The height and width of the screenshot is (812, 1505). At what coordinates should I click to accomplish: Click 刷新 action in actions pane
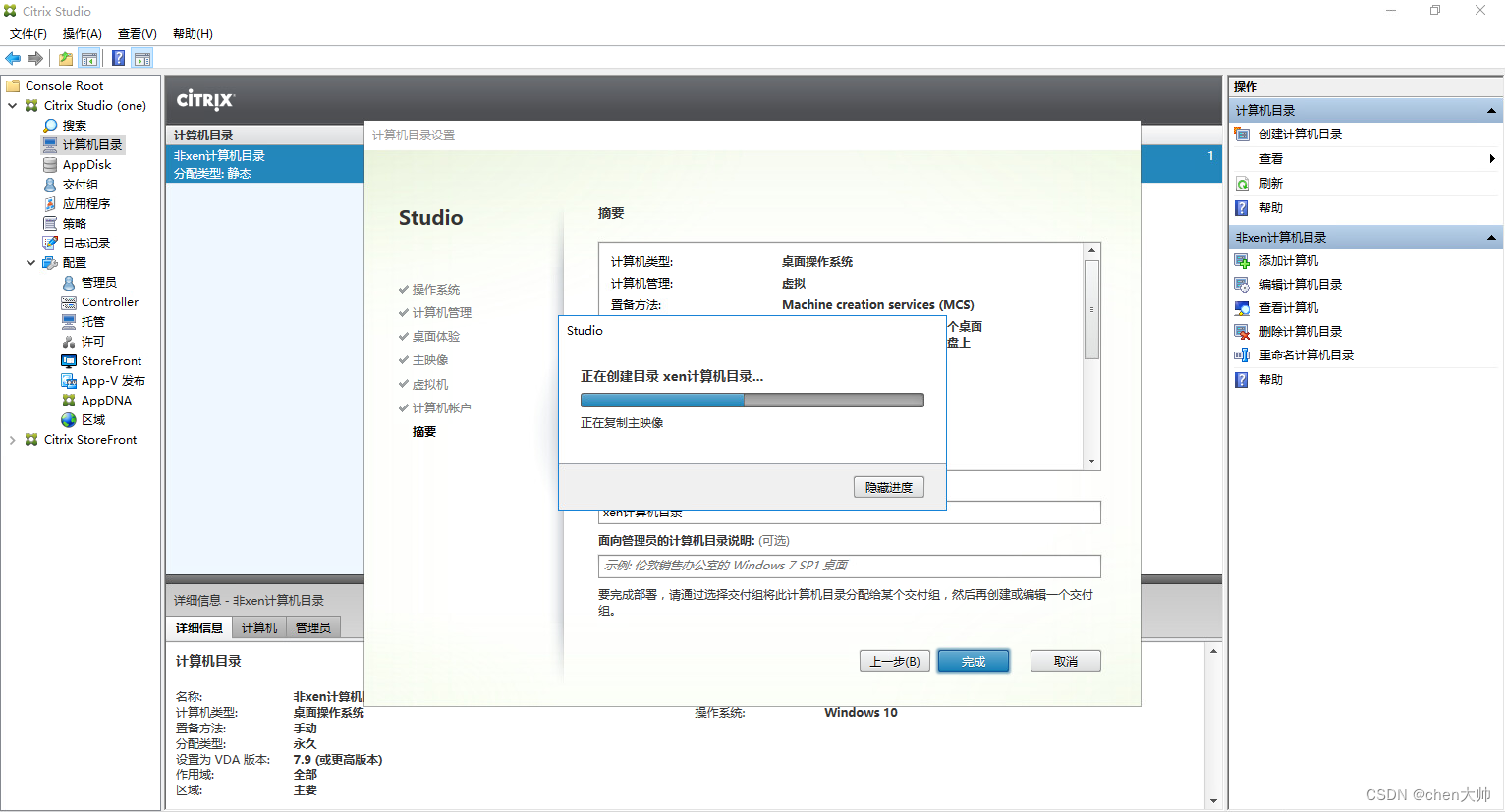[1271, 184]
